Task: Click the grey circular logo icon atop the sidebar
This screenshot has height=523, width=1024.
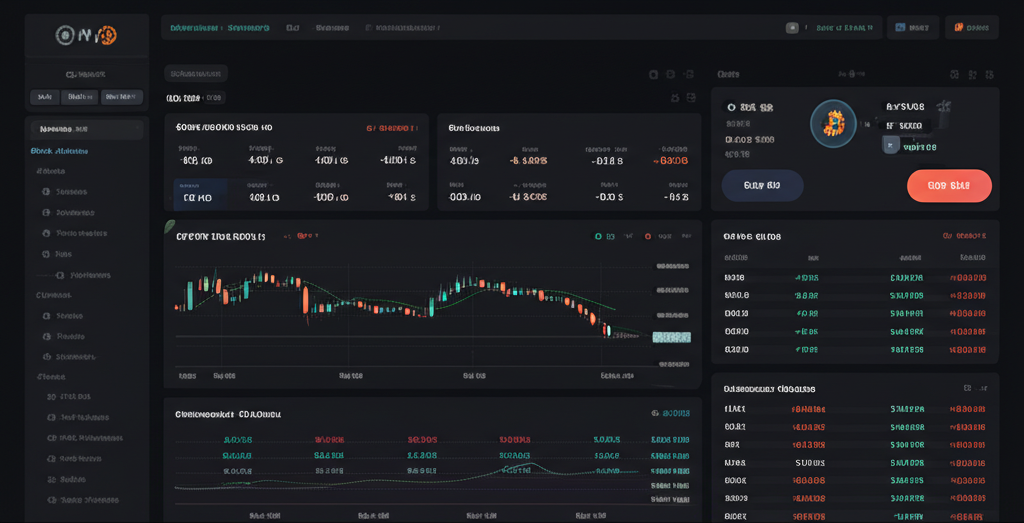Action: 66,35
